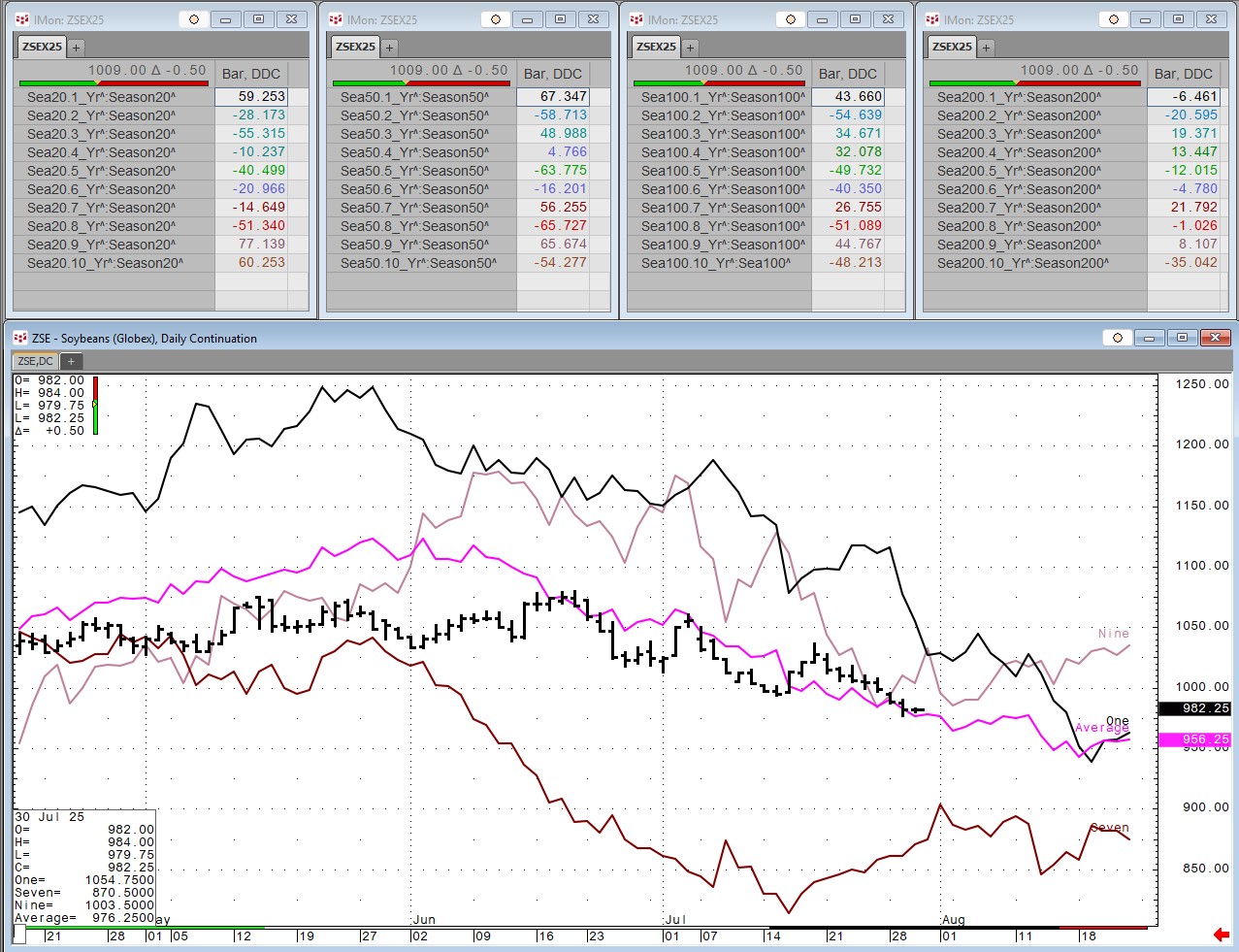Click the red left arrow below the chart

coord(1221,935)
